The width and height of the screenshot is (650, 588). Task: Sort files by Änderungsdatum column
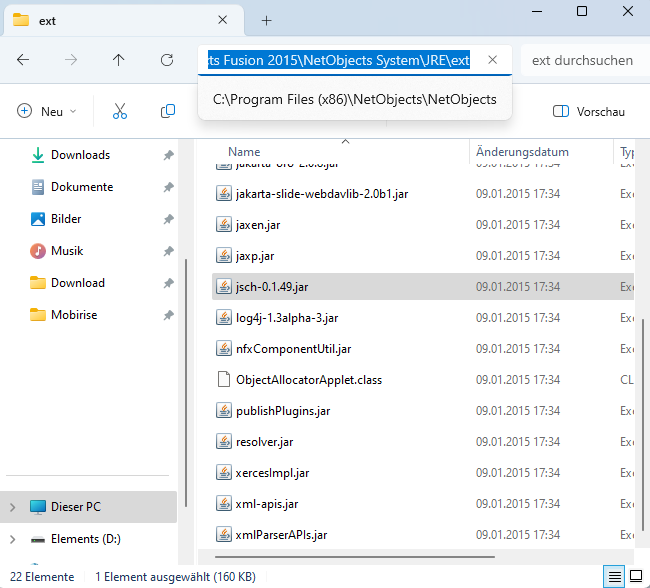(522, 152)
